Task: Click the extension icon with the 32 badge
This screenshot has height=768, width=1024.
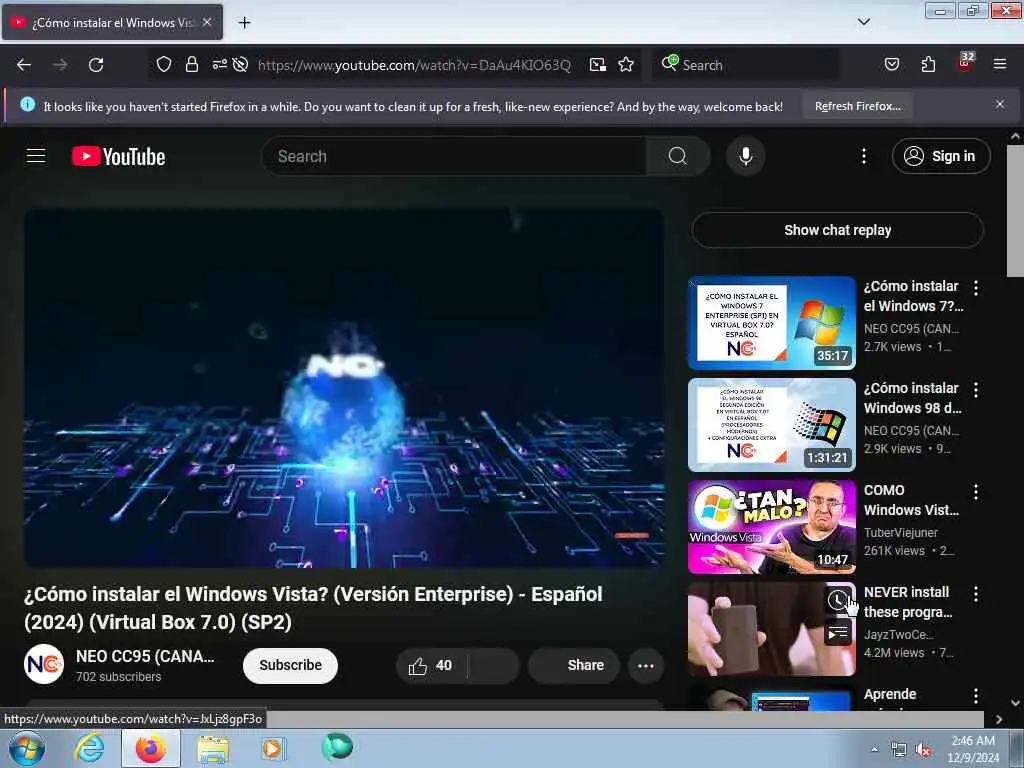Action: coord(965,61)
